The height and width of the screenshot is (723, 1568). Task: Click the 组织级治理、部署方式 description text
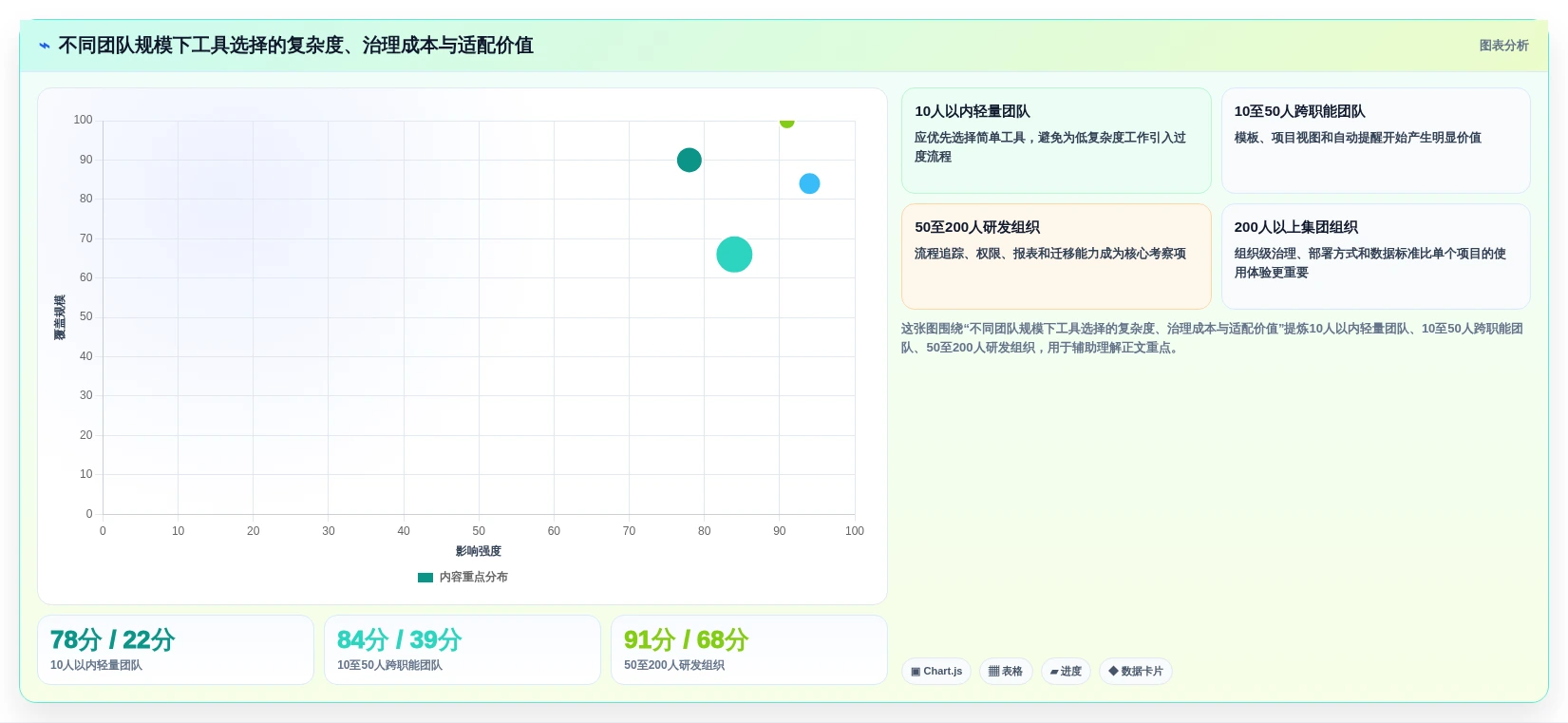pos(1370,263)
